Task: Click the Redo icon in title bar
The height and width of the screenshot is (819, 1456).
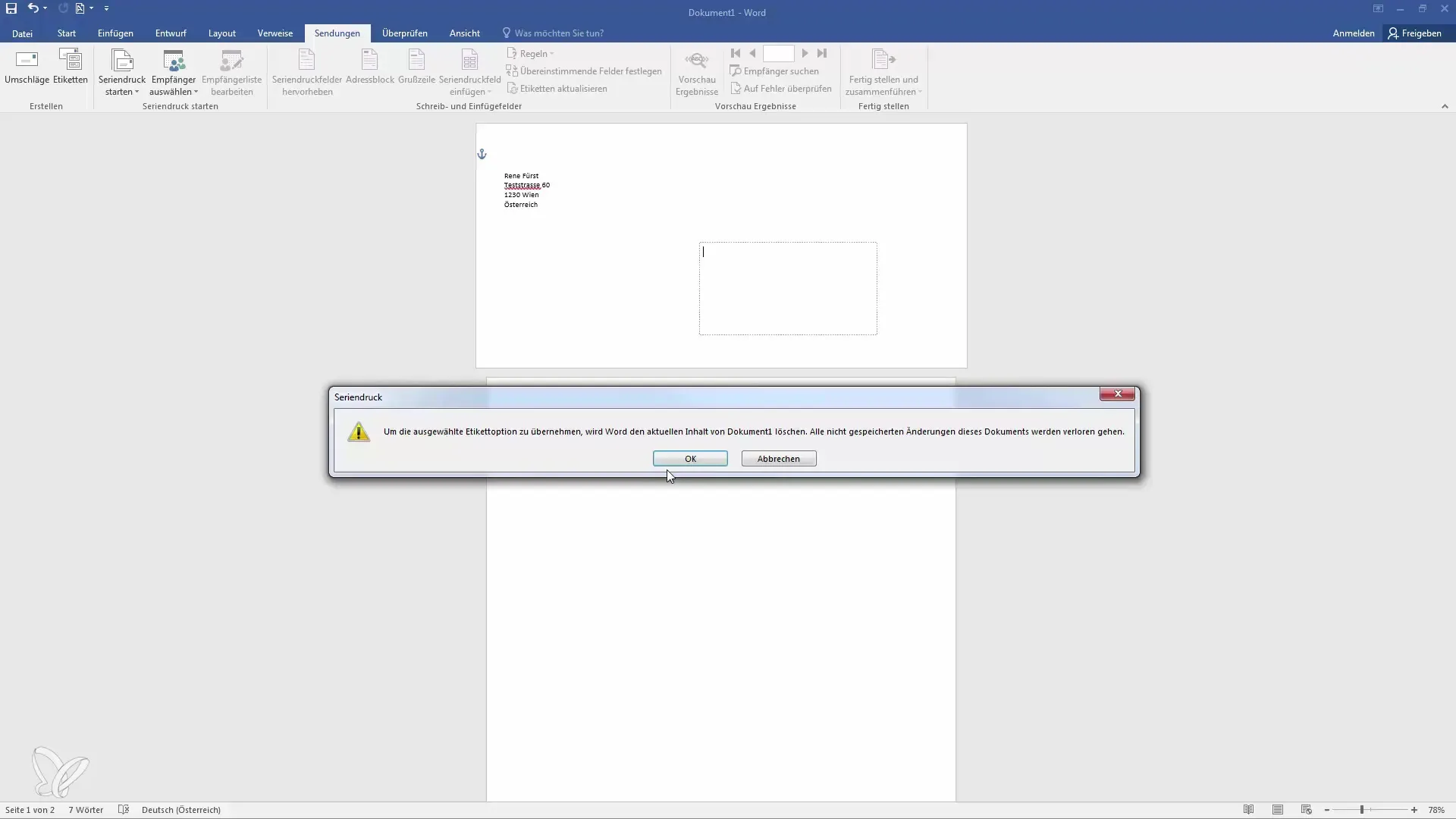Action: pyautogui.click(x=63, y=8)
